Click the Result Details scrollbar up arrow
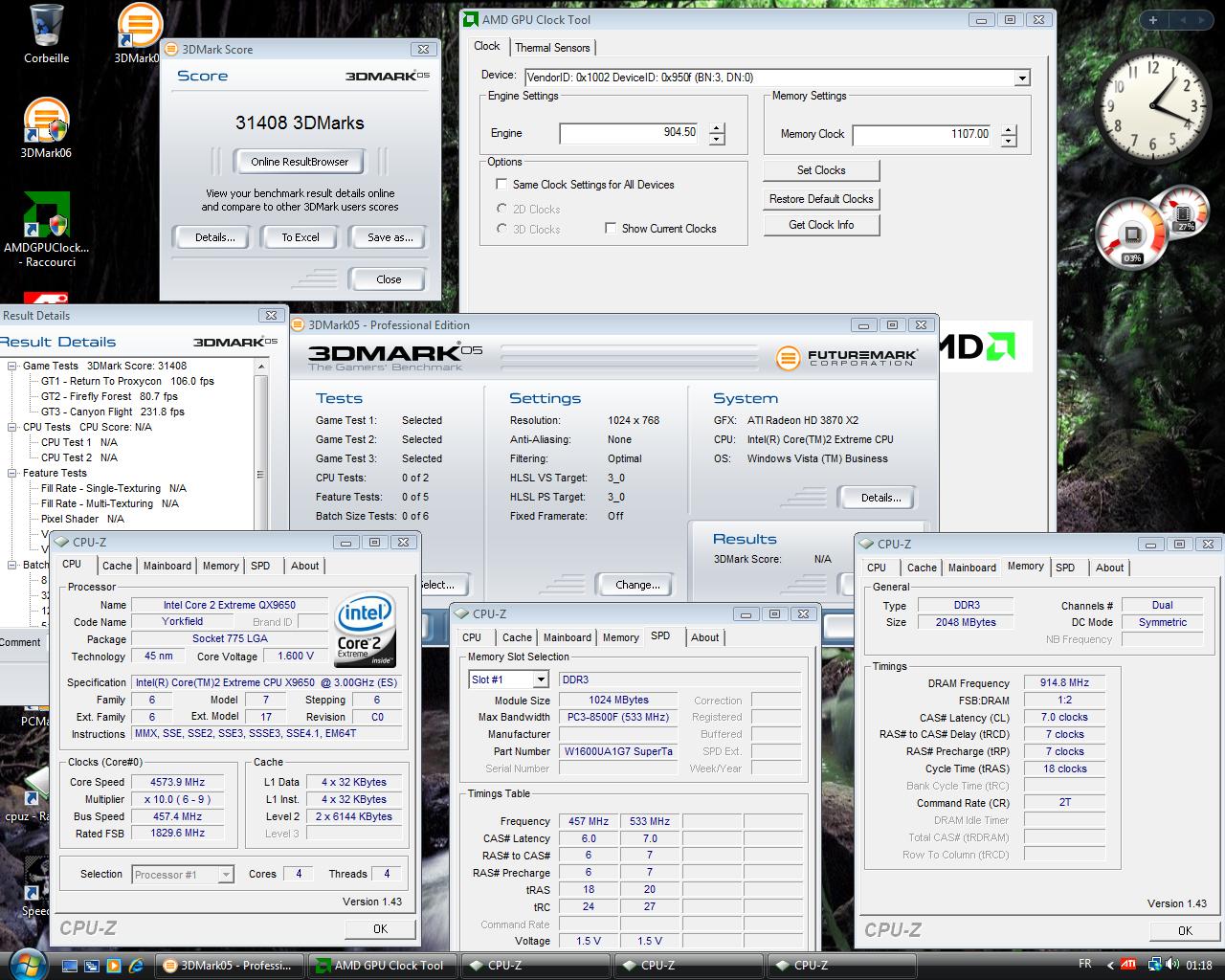Screen dimensions: 1225x980 click(x=260, y=367)
